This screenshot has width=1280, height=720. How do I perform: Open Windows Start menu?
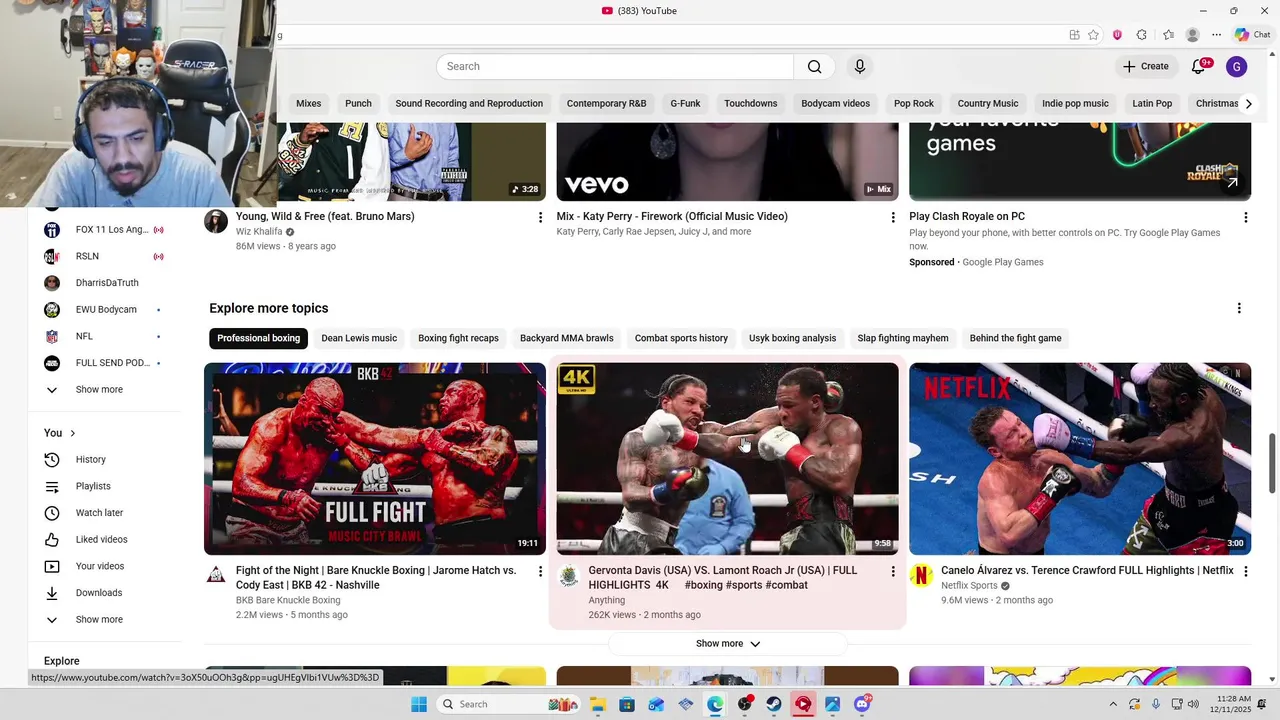pyautogui.click(x=418, y=704)
